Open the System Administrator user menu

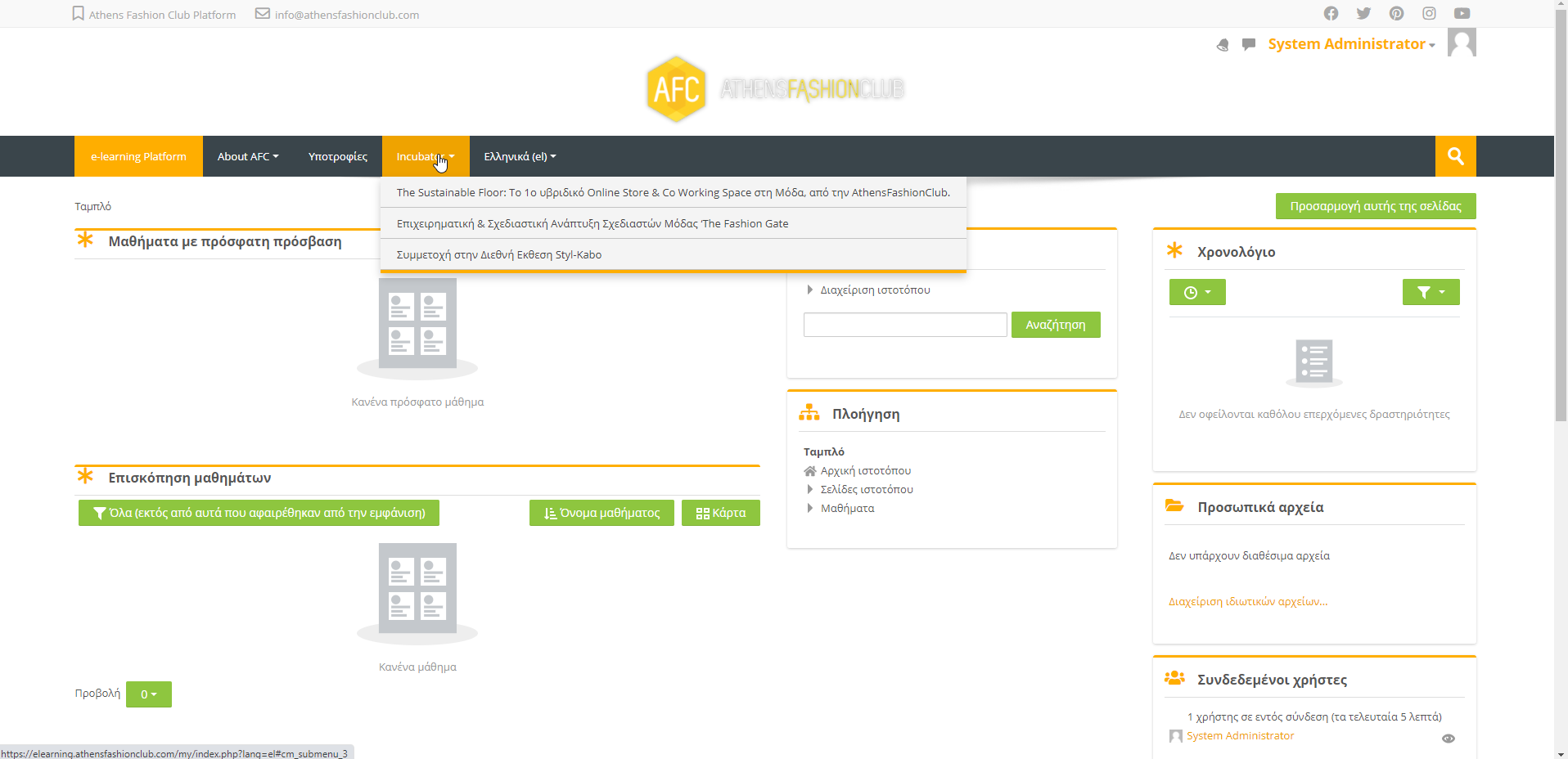point(1350,44)
